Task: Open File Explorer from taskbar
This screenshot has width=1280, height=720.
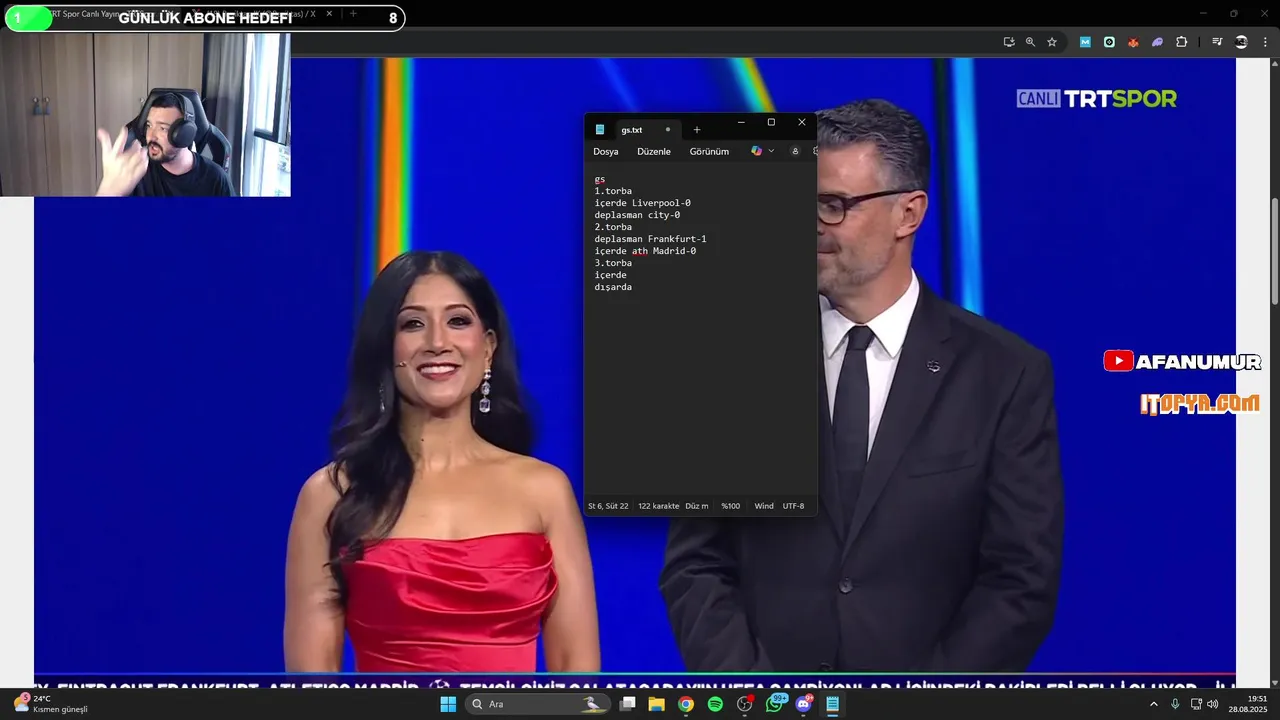Action: pos(656,704)
